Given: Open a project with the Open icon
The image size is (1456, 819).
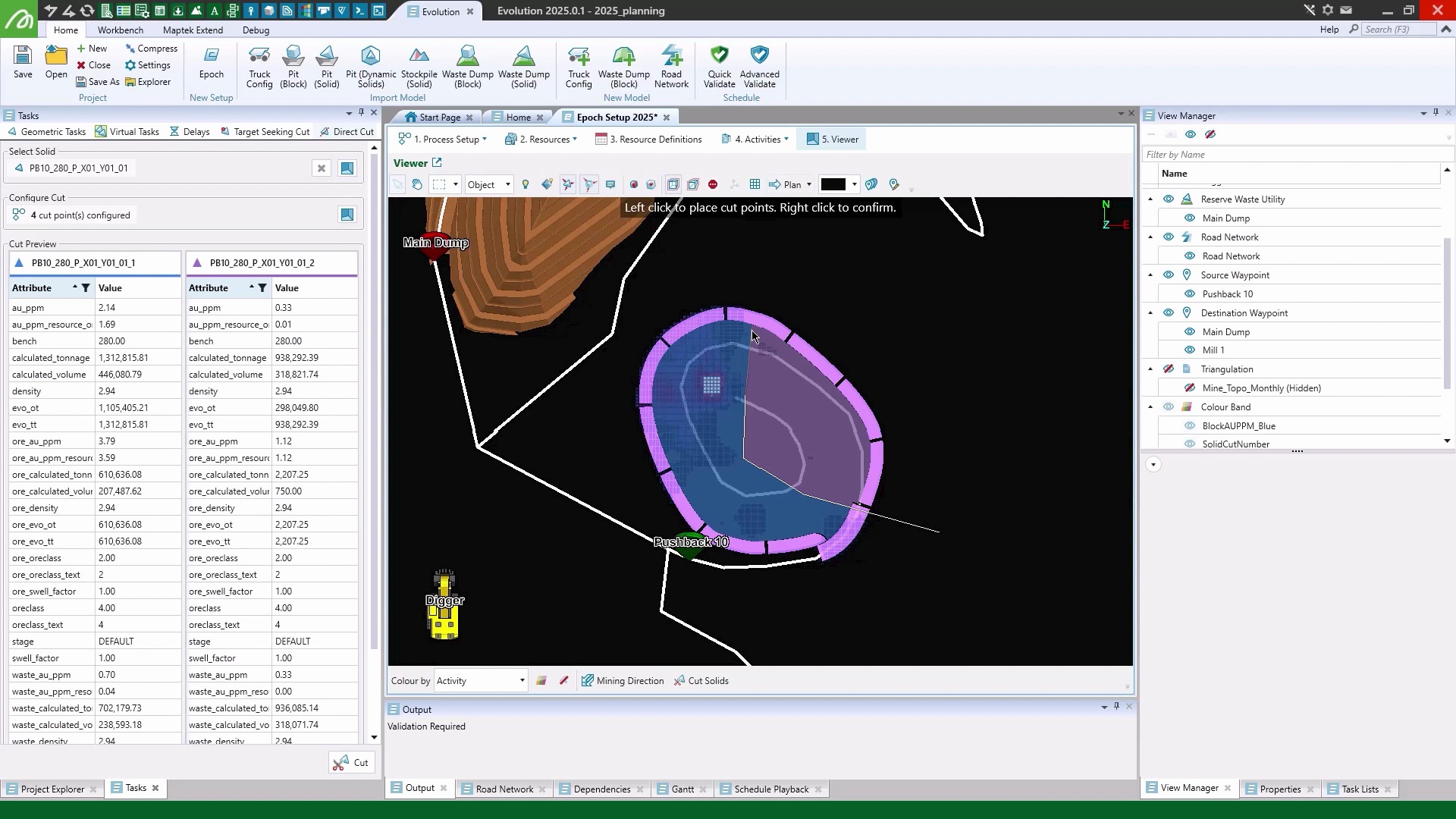Looking at the screenshot, I should pos(56,62).
